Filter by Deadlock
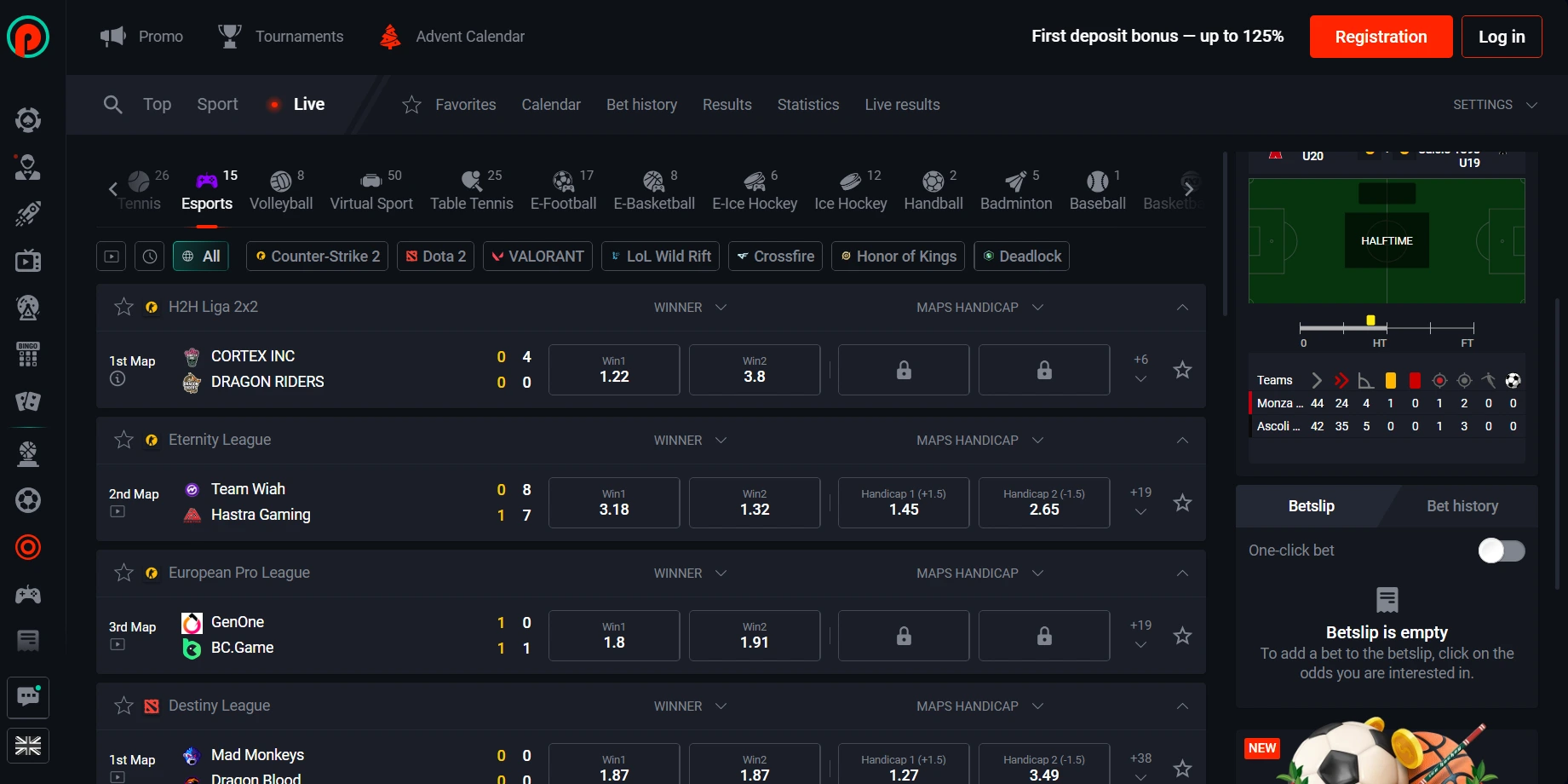The image size is (1568, 784). pyautogui.click(x=1021, y=256)
